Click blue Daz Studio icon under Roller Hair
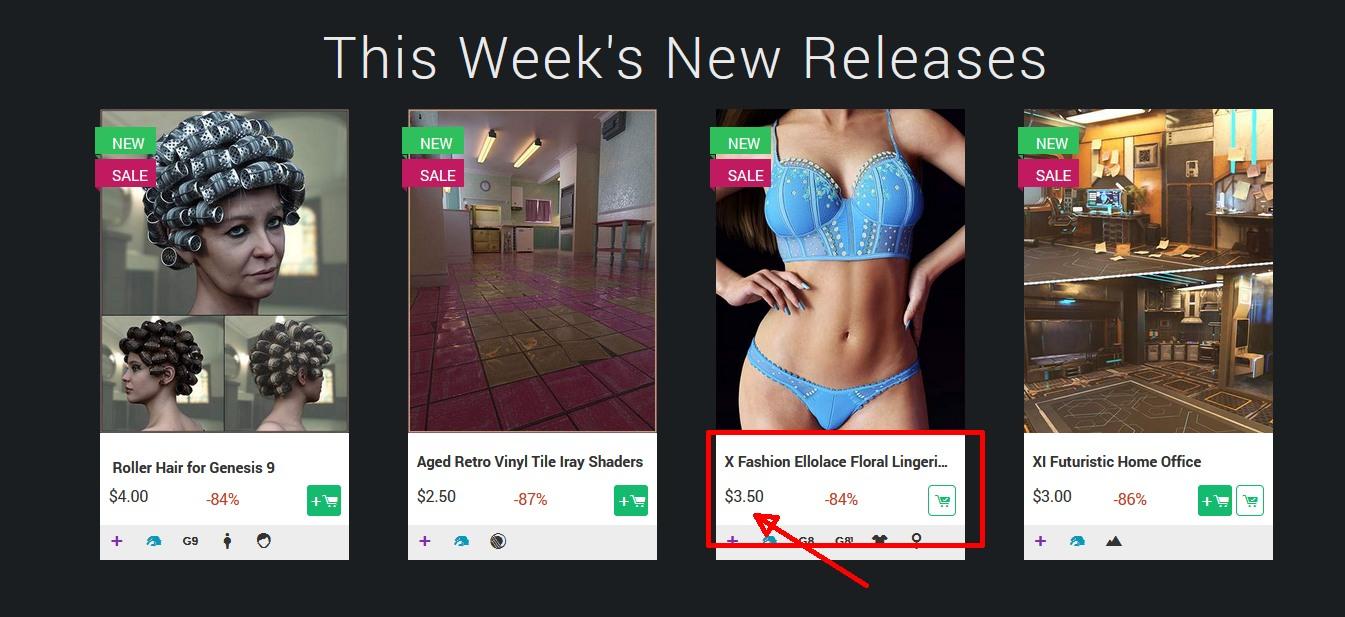Screen dimensions: 1345x617 (153, 541)
